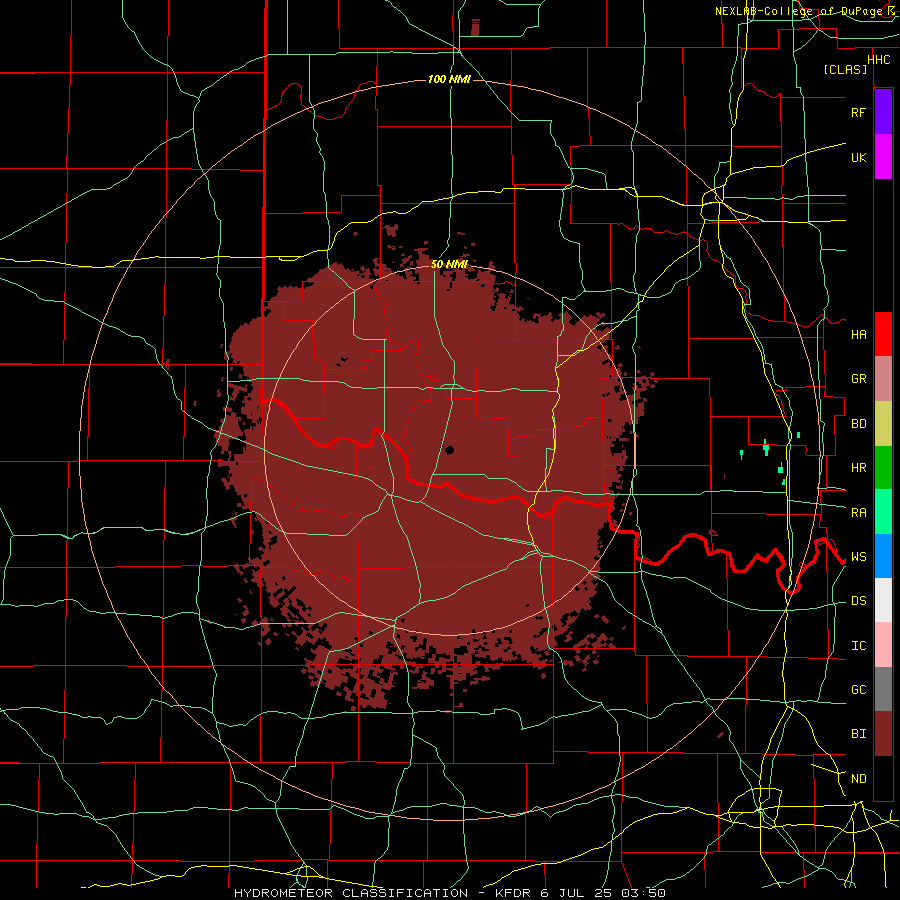Click the BI legend label

tap(858, 734)
